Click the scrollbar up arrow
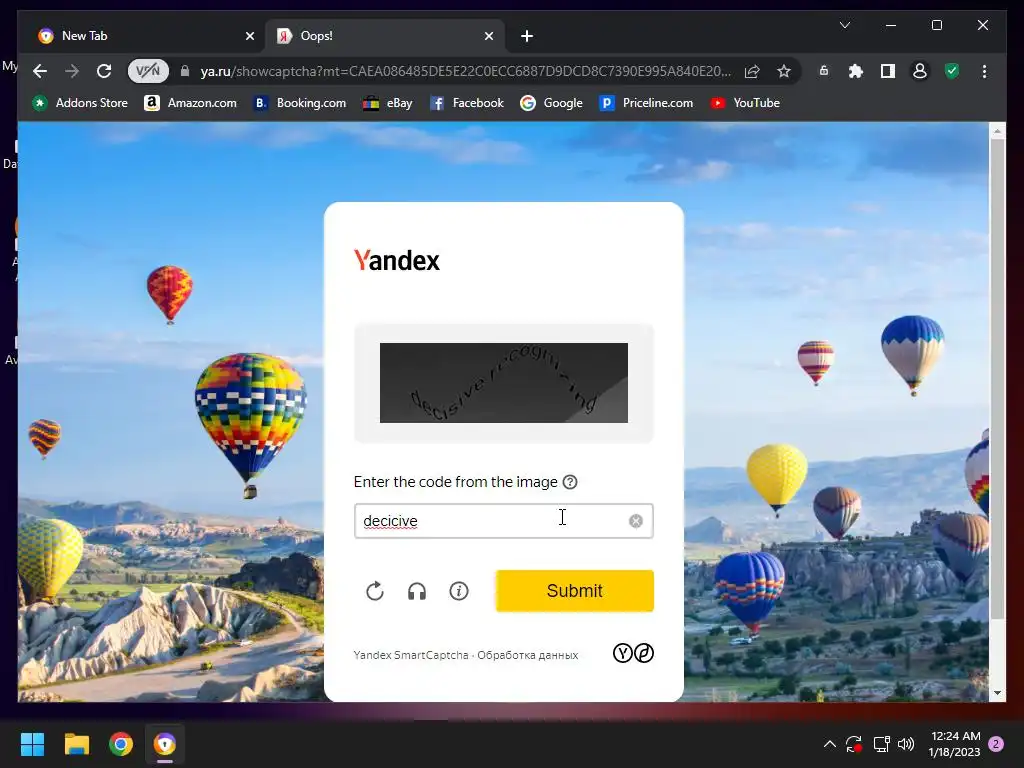The image size is (1024, 768). coord(997,131)
